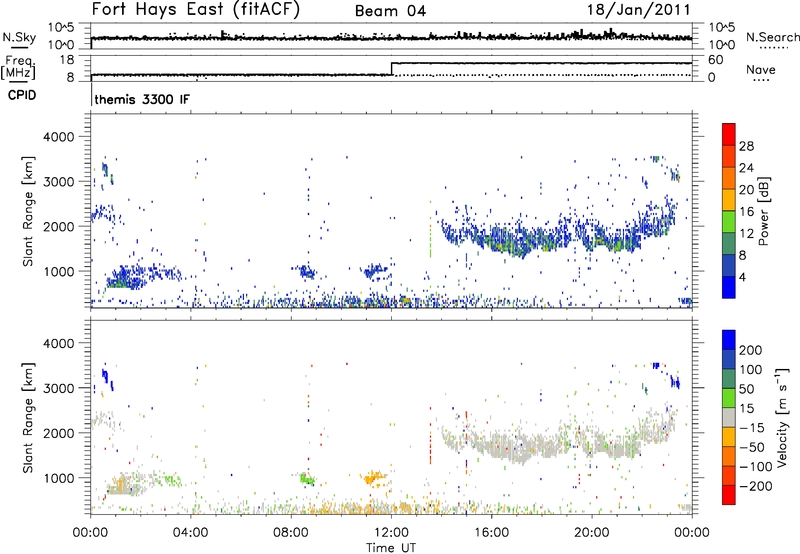800x554 pixels.
Task: Click the date '18/Jan/2011'
Action: point(639,10)
